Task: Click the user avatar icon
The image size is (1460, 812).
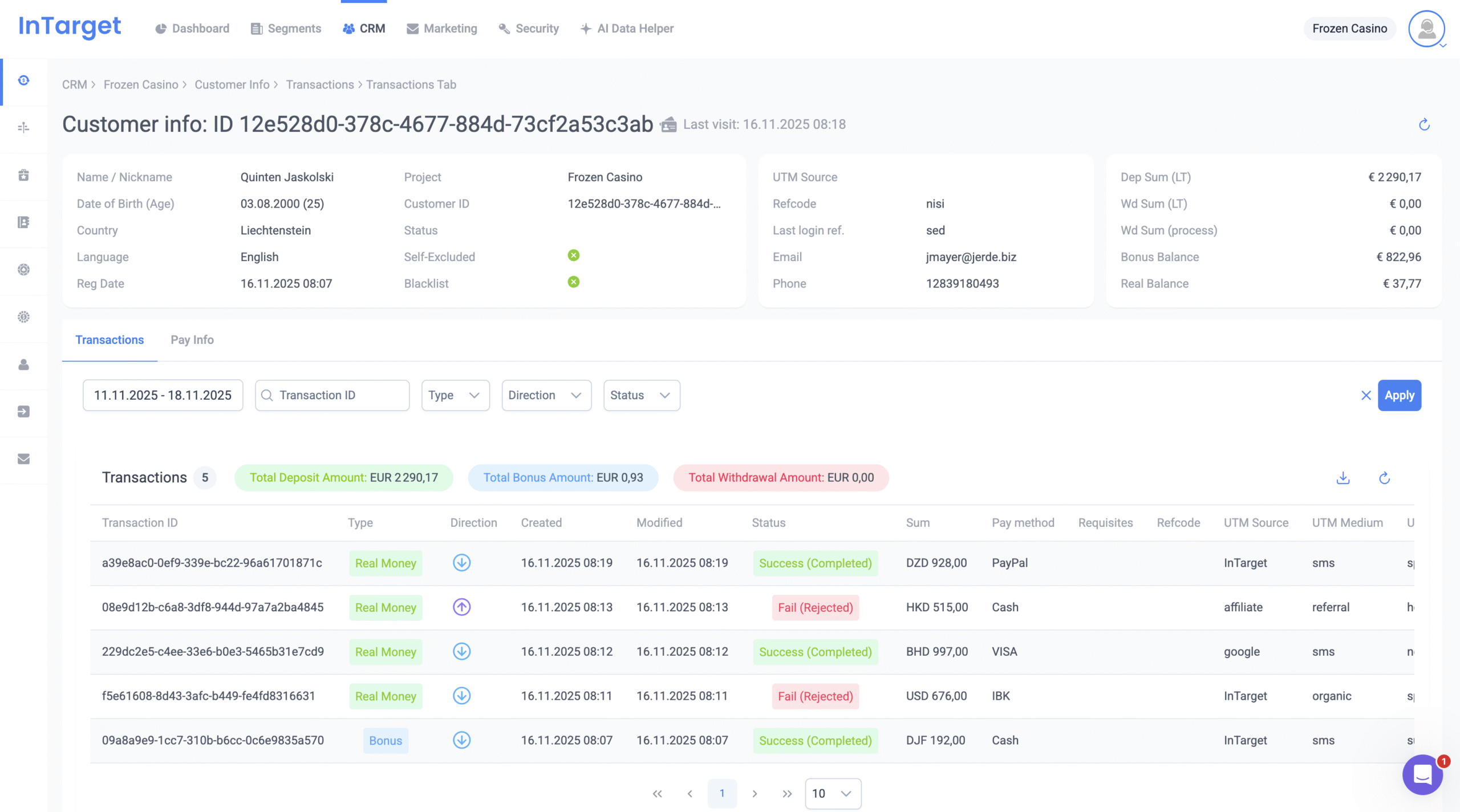Action: coord(1426,29)
